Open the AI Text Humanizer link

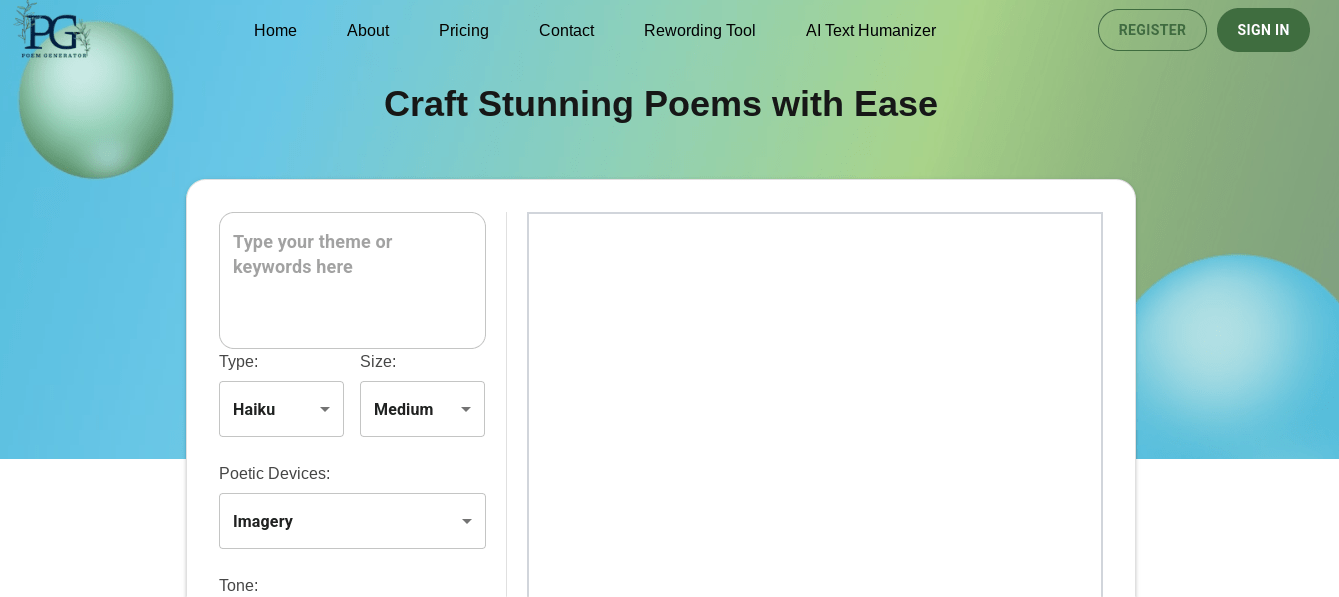tap(871, 30)
